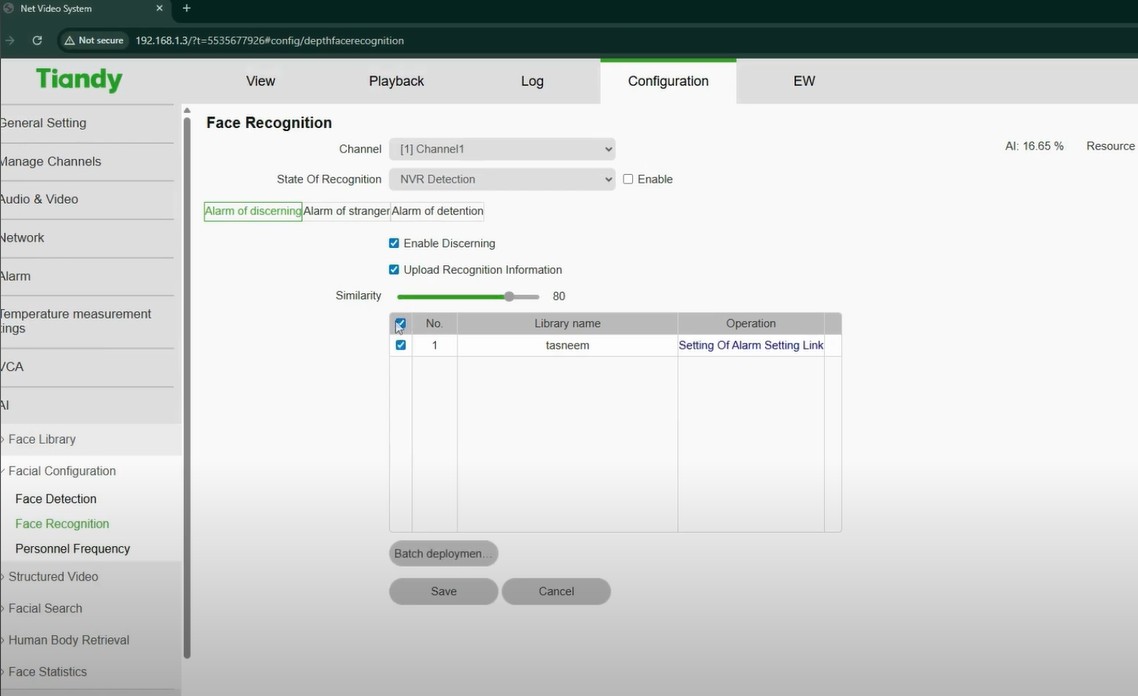Screen dimensions: 1138x696
Task: Toggle Upload Recognition Information
Action: coord(394,269)
